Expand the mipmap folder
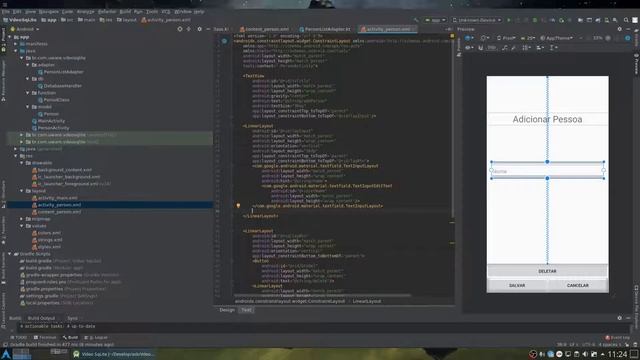This screenshot has height=360, width=640. (22, 219)
